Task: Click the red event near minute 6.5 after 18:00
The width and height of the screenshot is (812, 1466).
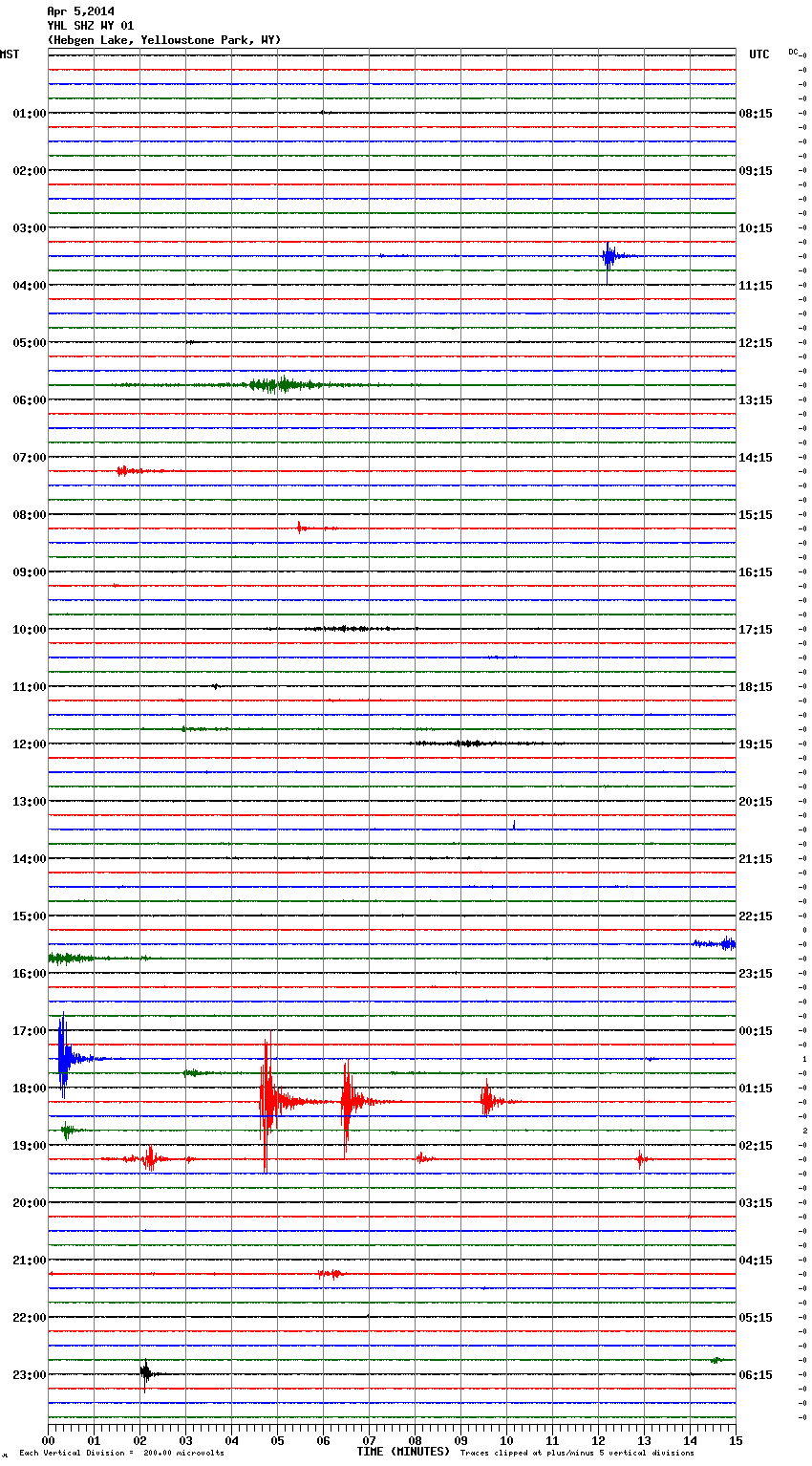Action: coord(349,1102)
